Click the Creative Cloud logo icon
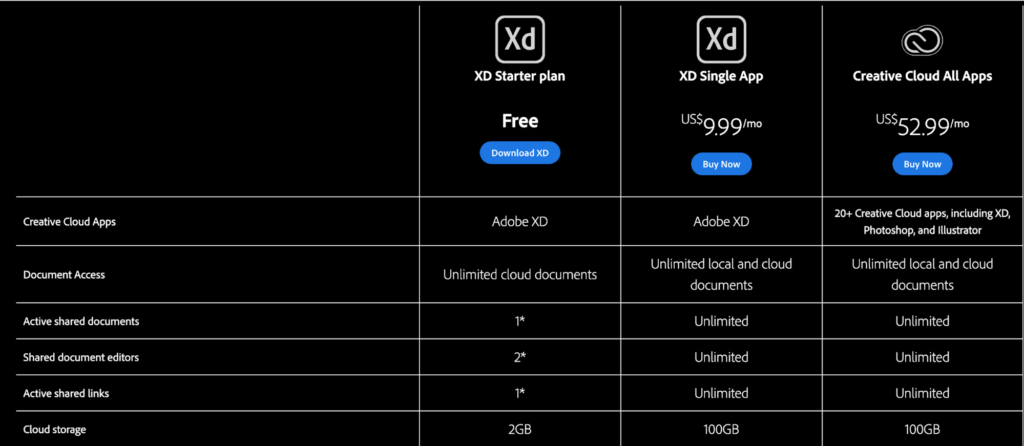Viewport: 1024px width, 446px height. (x=922, y=40)
